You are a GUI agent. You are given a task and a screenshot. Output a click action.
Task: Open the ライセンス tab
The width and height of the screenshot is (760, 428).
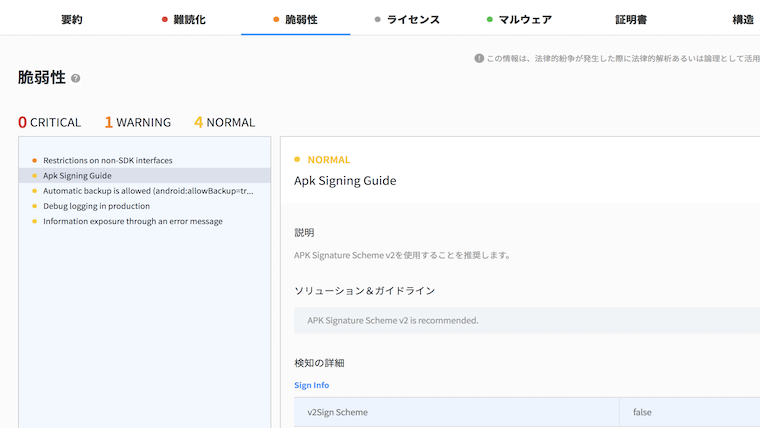click(x=407, y=19)
